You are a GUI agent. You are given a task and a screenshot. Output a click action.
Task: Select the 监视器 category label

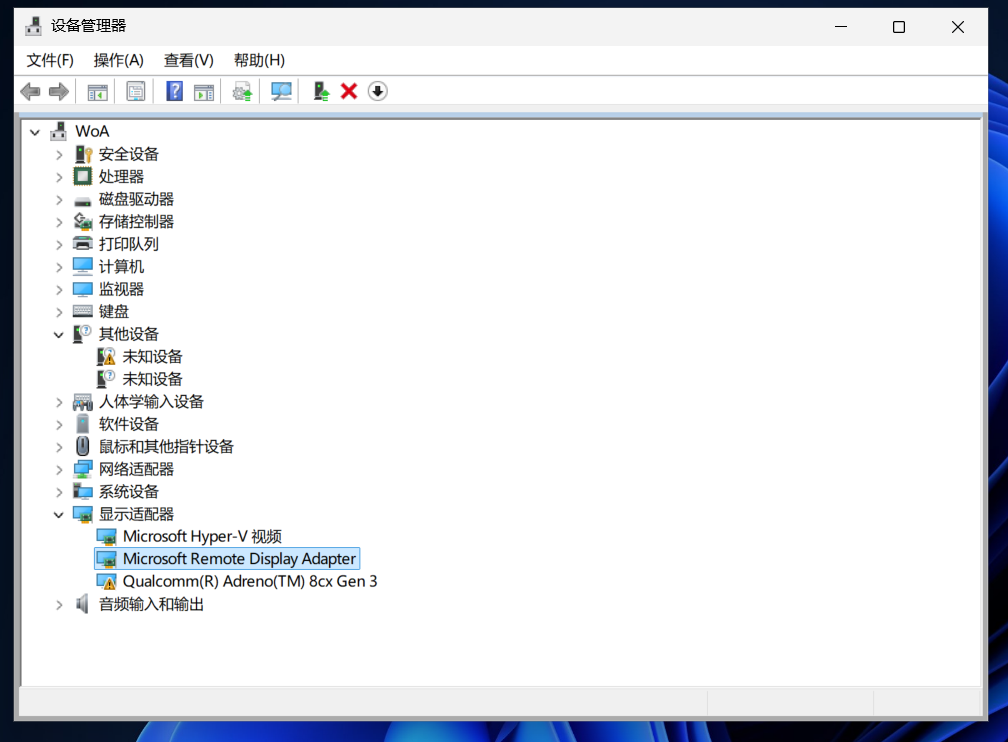pos(121,289)
